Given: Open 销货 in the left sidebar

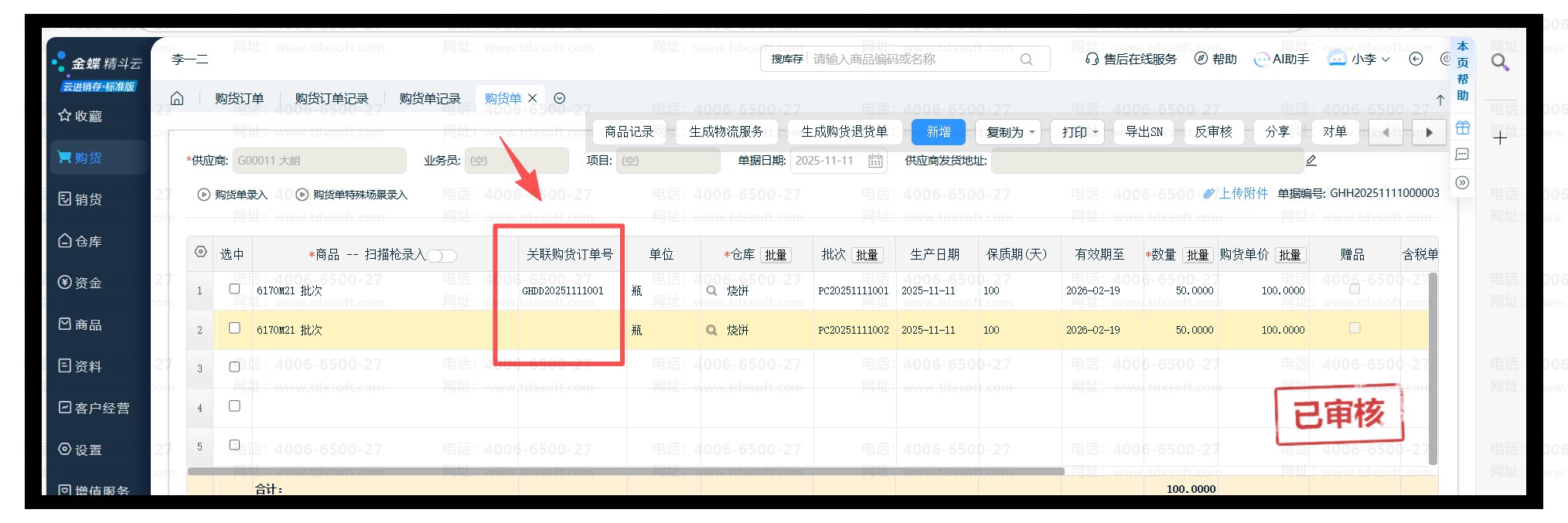Looking at the screenshot, I should pyautogui.click(x=88, y=199).
